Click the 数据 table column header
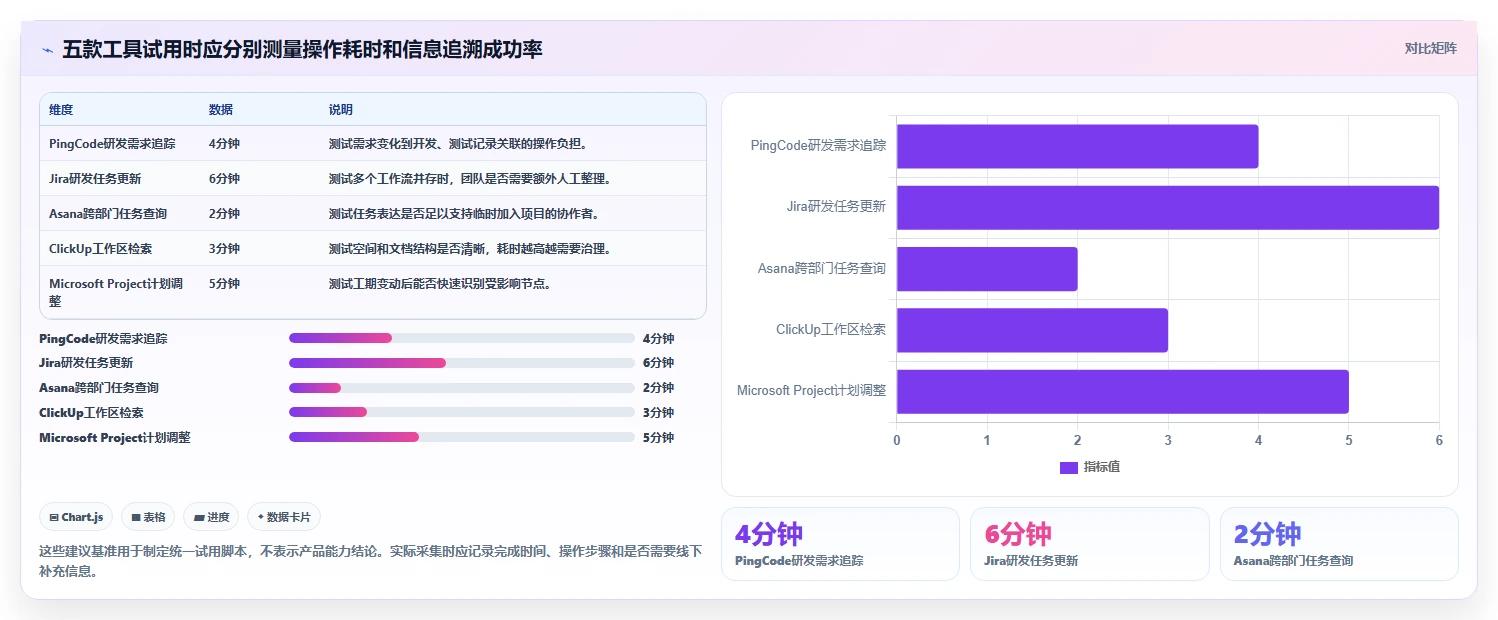 click(221, 110)
